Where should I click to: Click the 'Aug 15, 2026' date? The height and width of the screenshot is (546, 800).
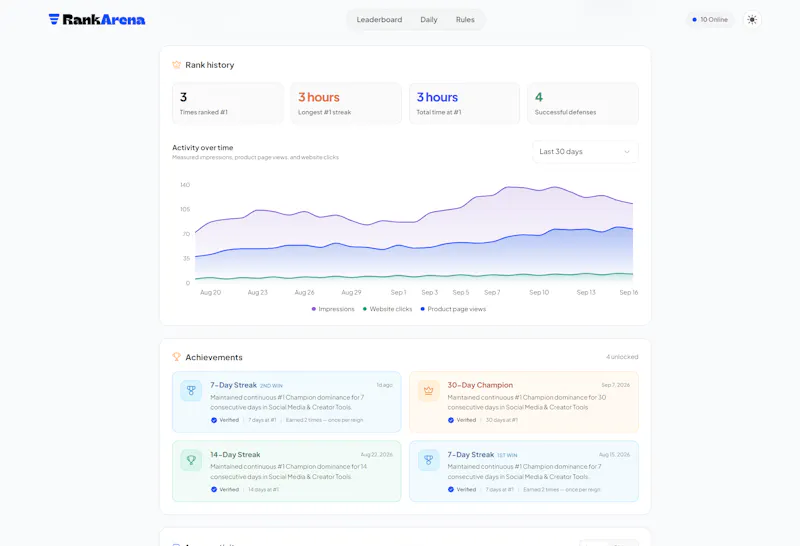614,454
